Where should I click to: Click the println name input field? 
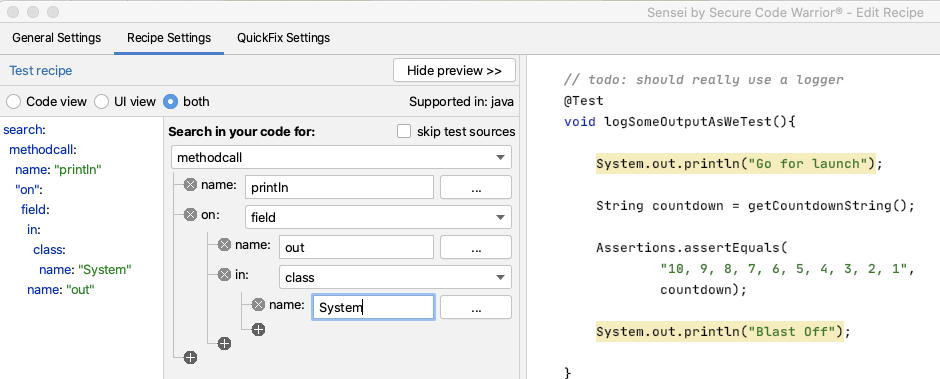tap(339, 187)
